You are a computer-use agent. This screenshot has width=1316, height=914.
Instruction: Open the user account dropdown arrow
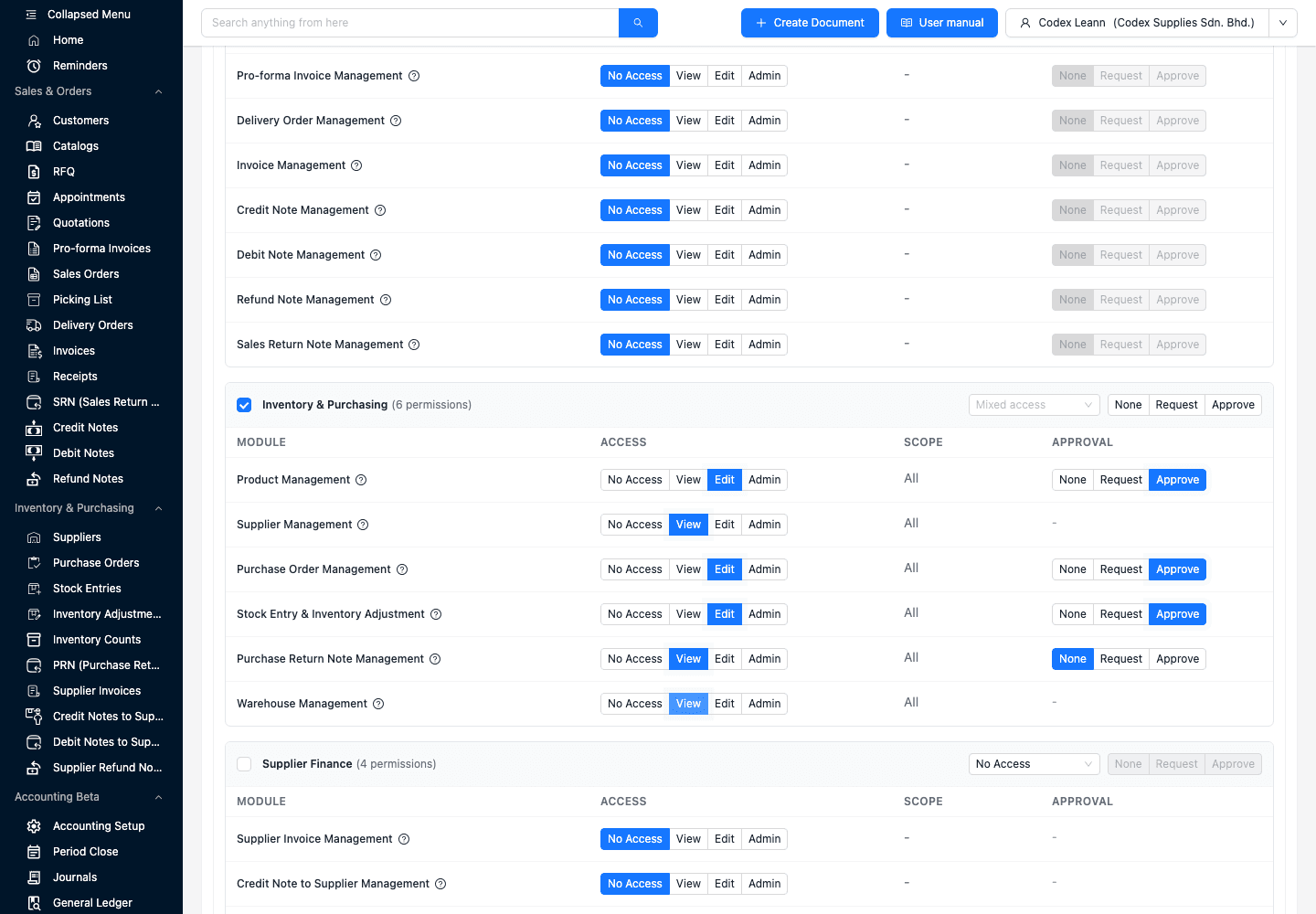click(1283, 23)
